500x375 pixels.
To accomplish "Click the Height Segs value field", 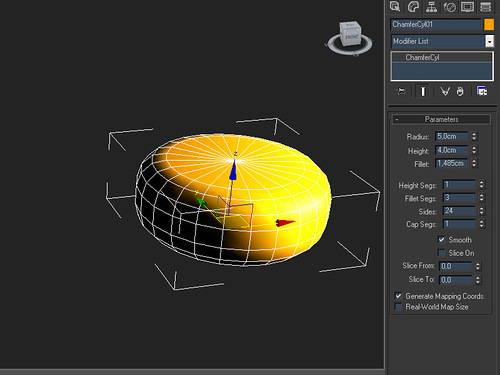I will [x=459, y=184].
